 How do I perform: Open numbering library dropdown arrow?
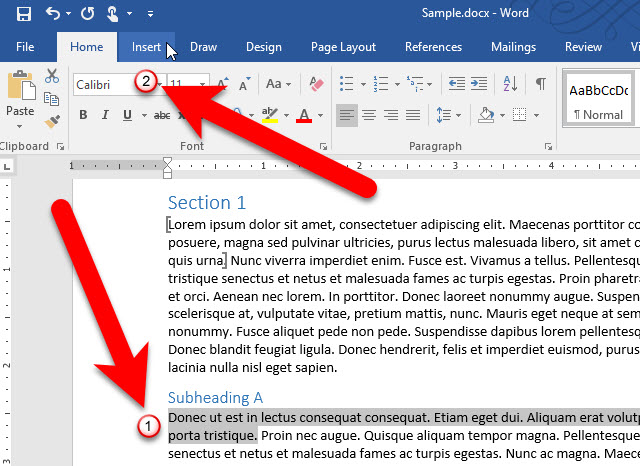pyautogui.click(x=397, y=84)
